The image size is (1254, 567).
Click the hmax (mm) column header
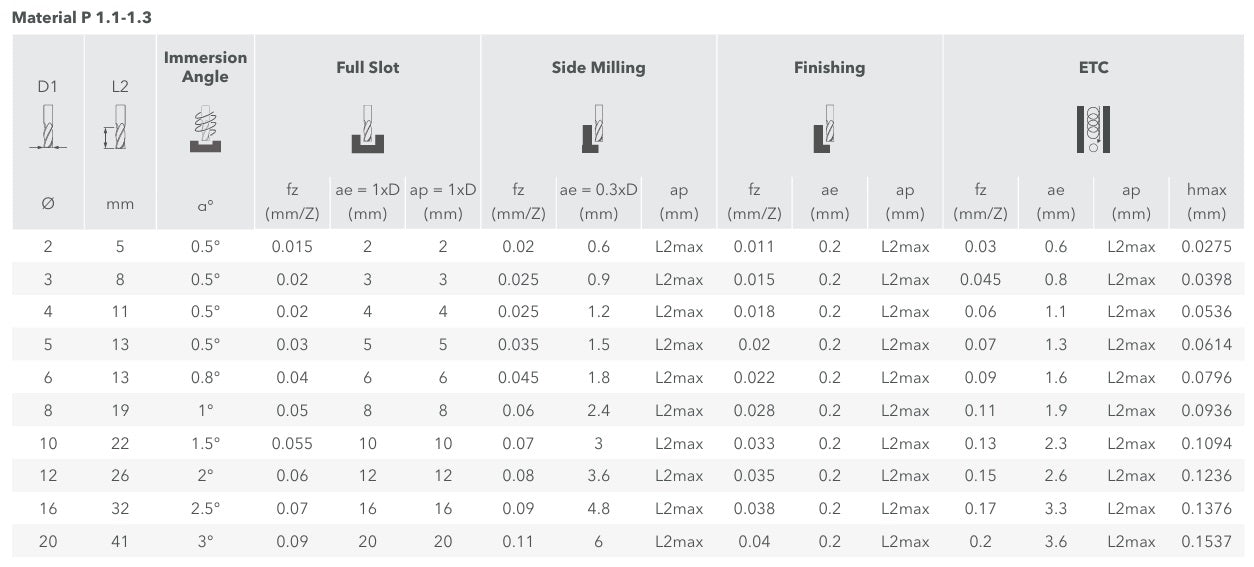pos(1206,201)
